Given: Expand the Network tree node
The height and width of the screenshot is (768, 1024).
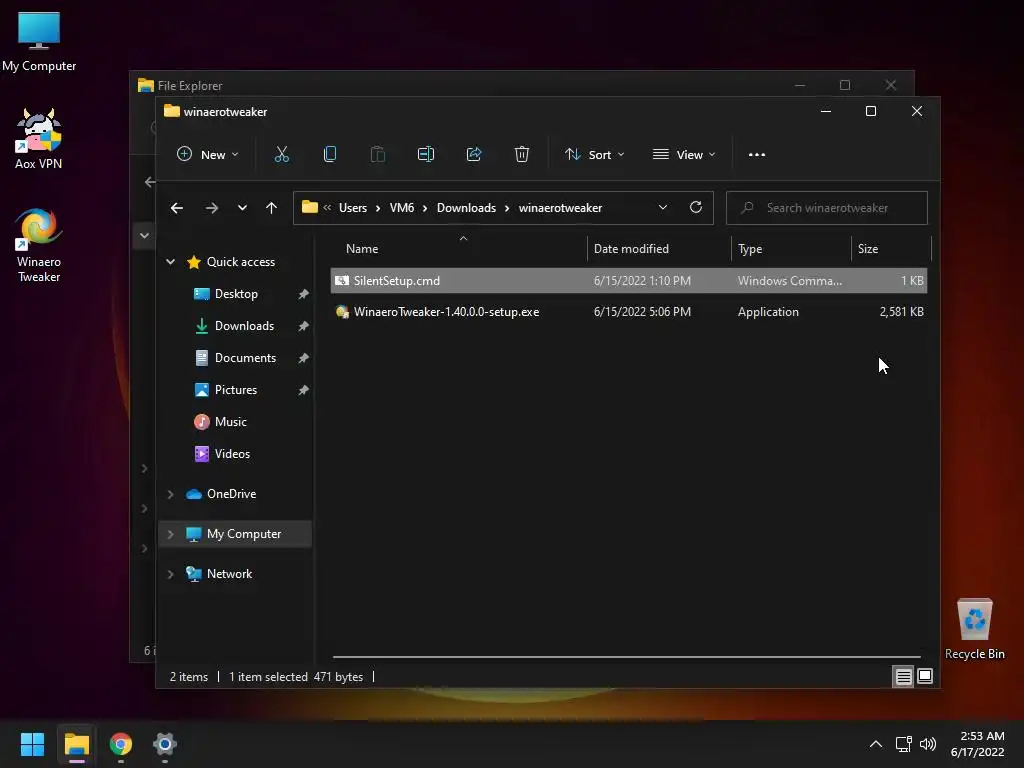Looking at the screenshot, I should pos(170,574).
